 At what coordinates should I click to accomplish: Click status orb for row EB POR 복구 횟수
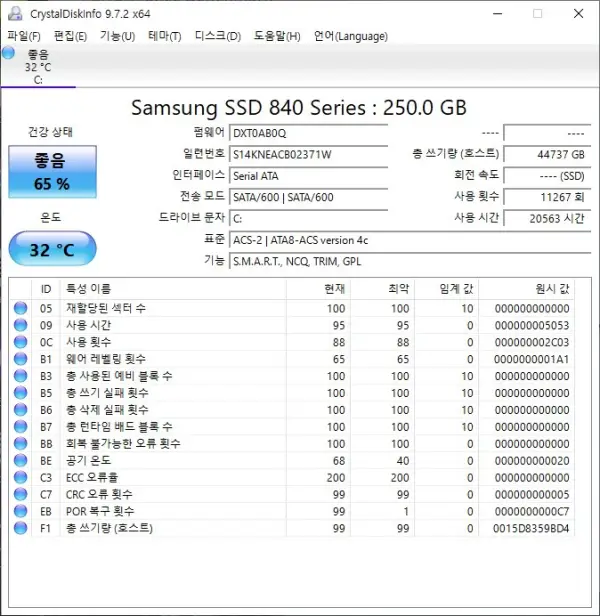coord(20,511)
